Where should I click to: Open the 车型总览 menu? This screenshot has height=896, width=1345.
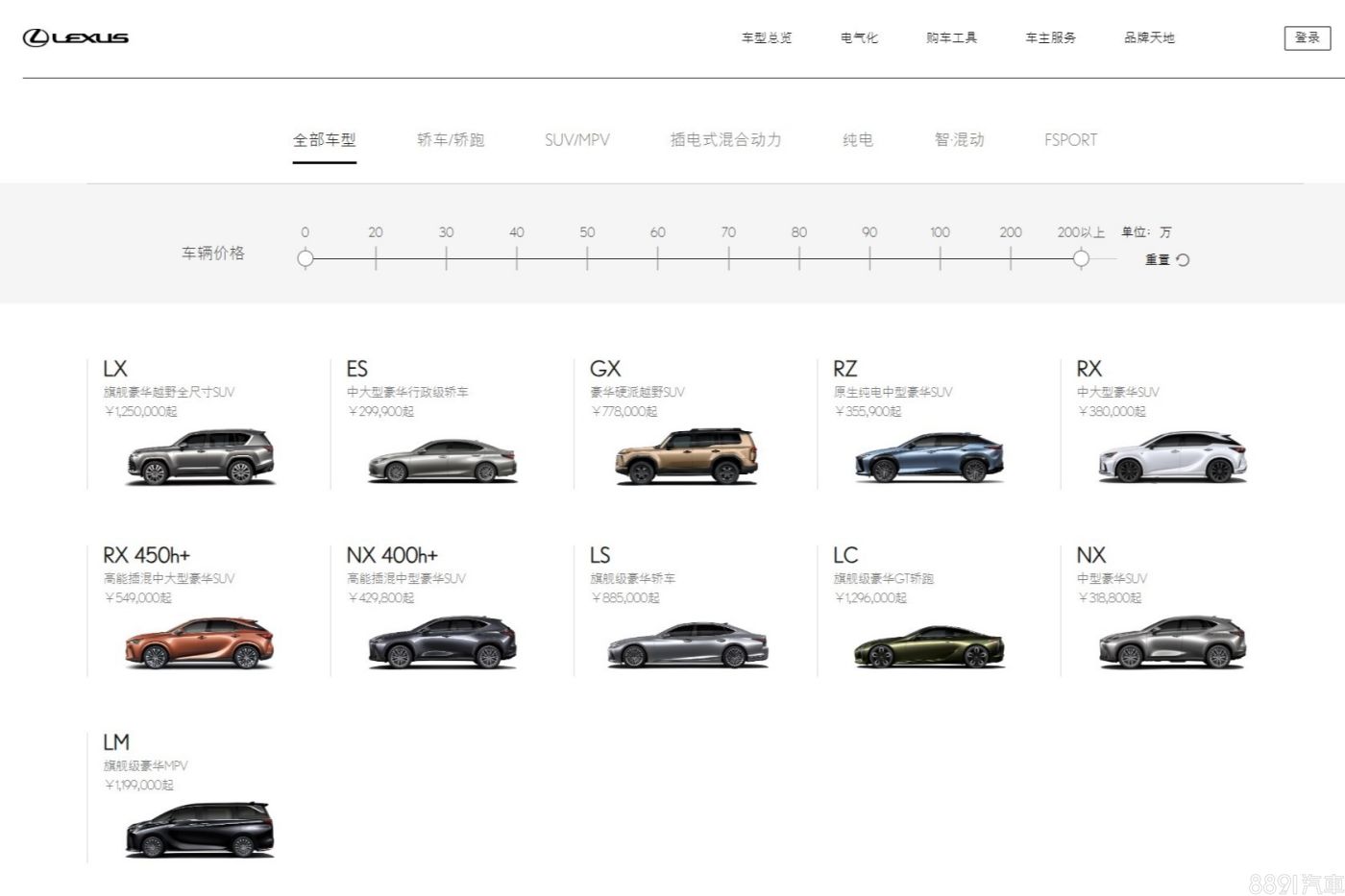(x=766, y=37)
